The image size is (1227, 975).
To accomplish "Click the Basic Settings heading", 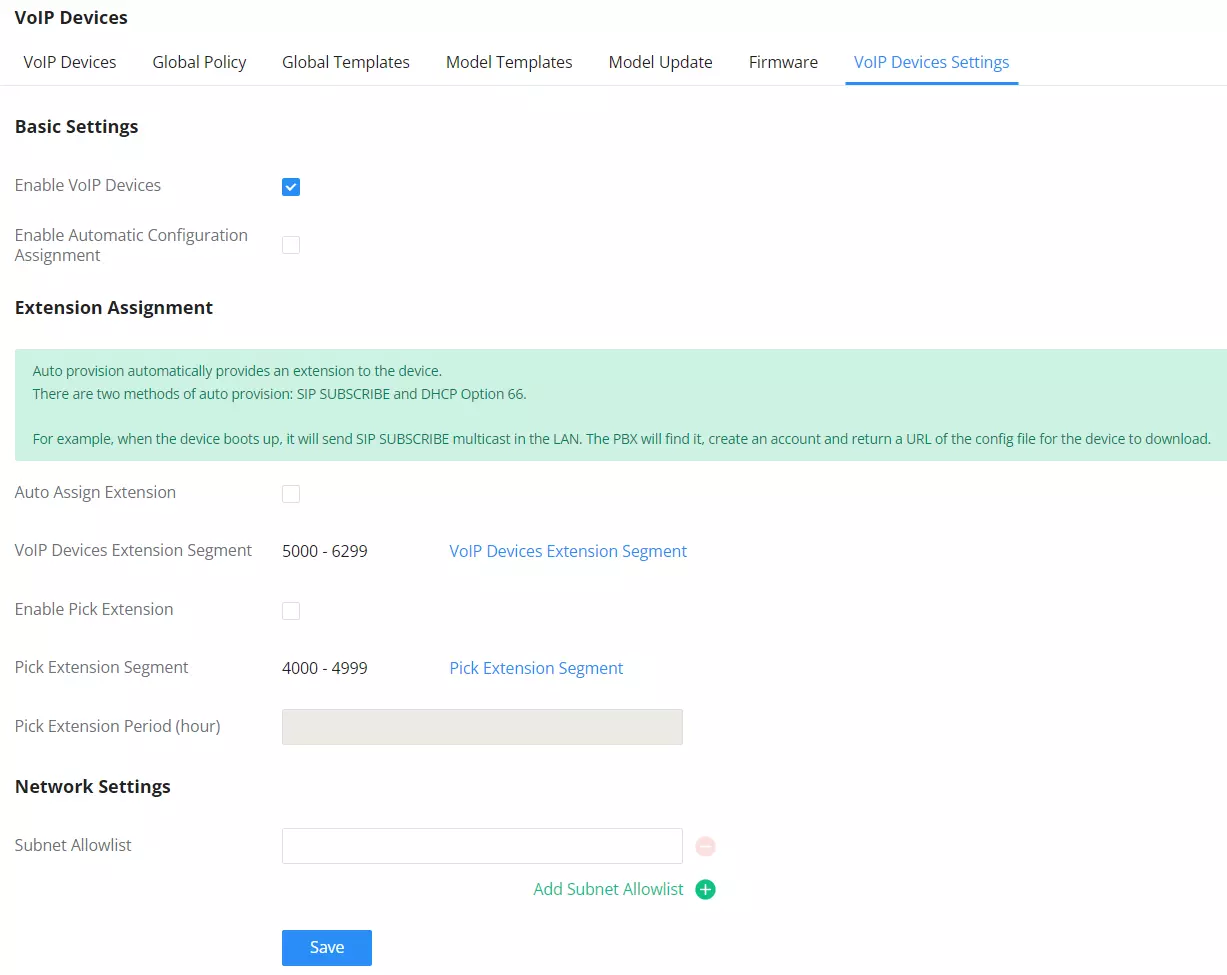I will pos(76,127).
